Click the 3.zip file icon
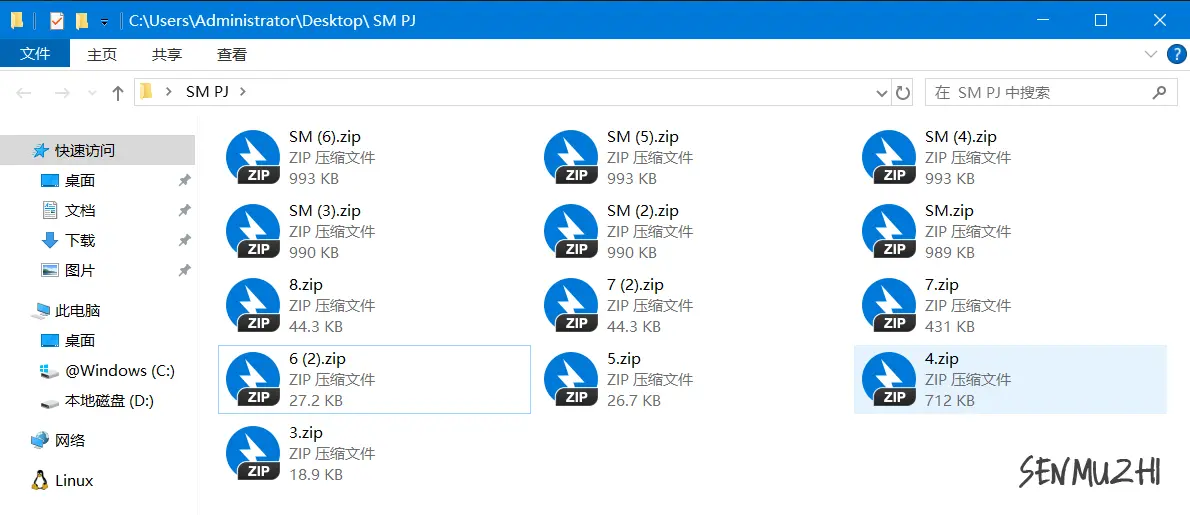Image resolution: width=1190 pixels, height=515 pixels. click(x=253, y=454)
